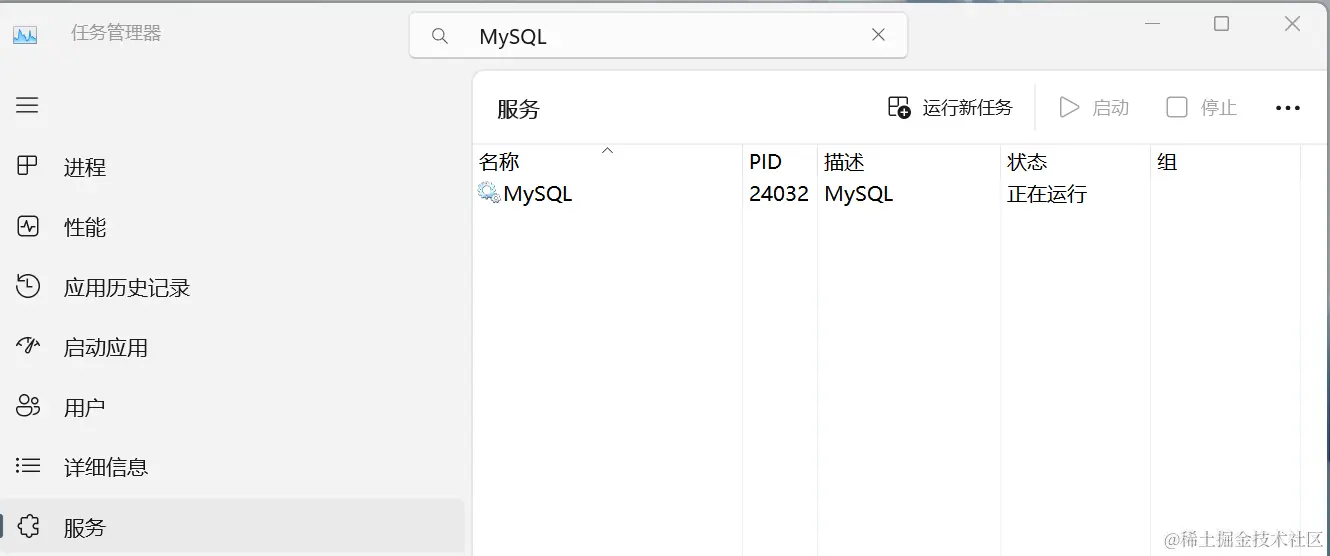Click the PID value 24032
The height and width of the screenshot is (556, 1330).
click(x=779, y=194)
